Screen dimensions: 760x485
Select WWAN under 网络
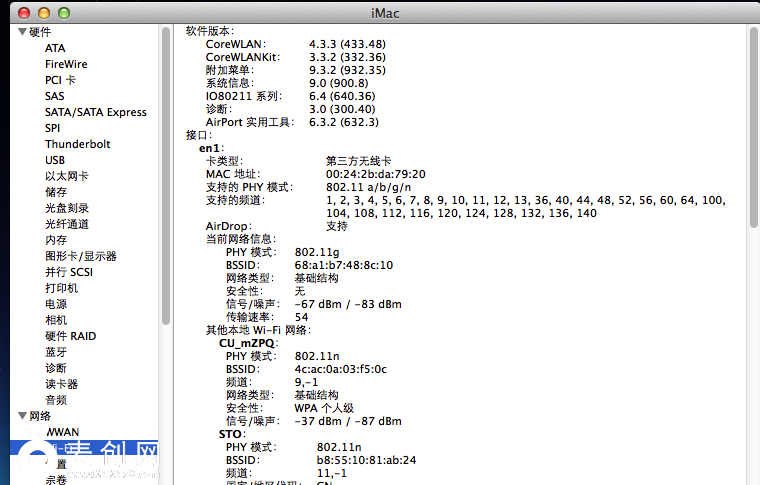pos(62,432)
